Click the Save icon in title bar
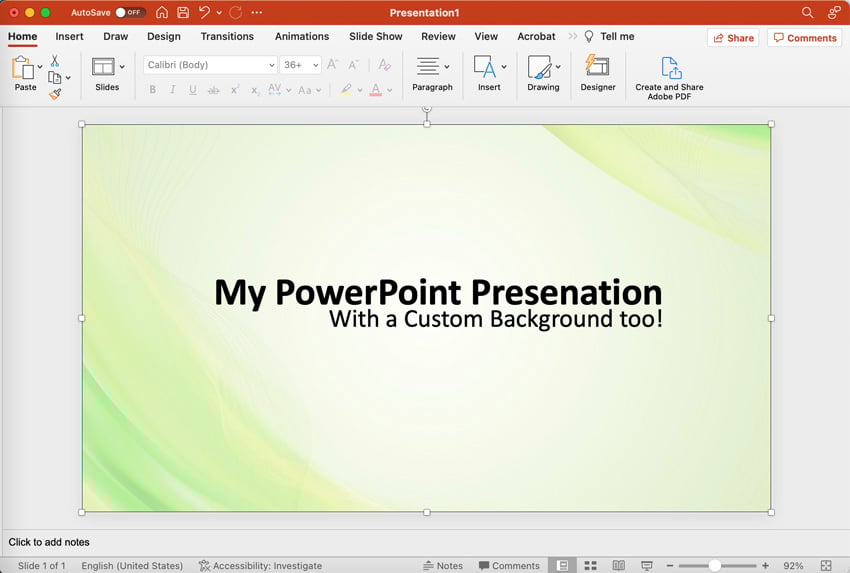 (x=183, y=13)
